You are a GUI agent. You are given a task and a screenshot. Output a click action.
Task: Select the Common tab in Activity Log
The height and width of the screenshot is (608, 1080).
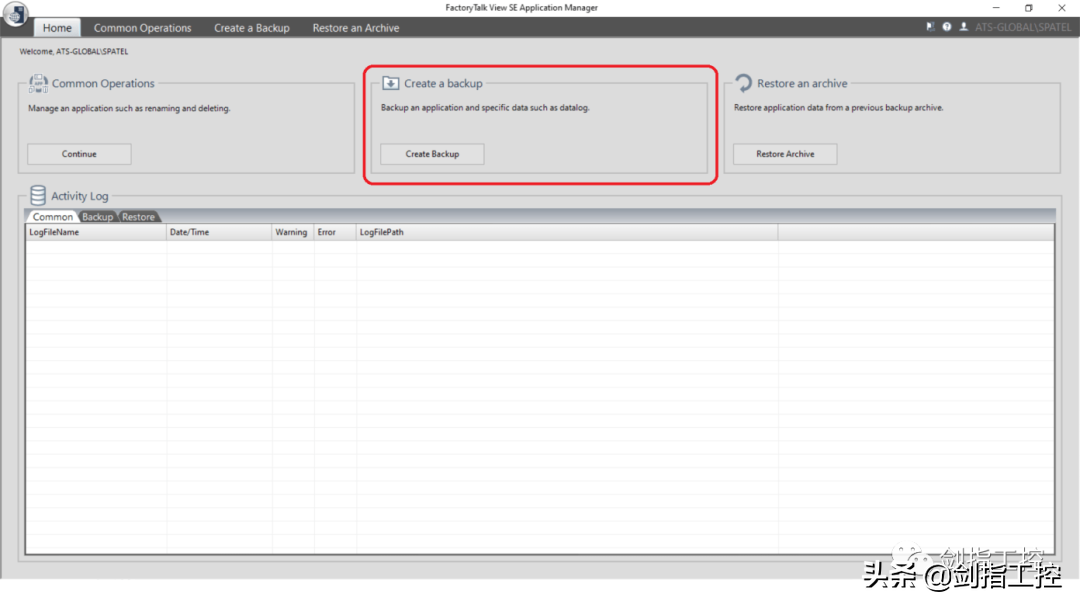tap(53, 217)
